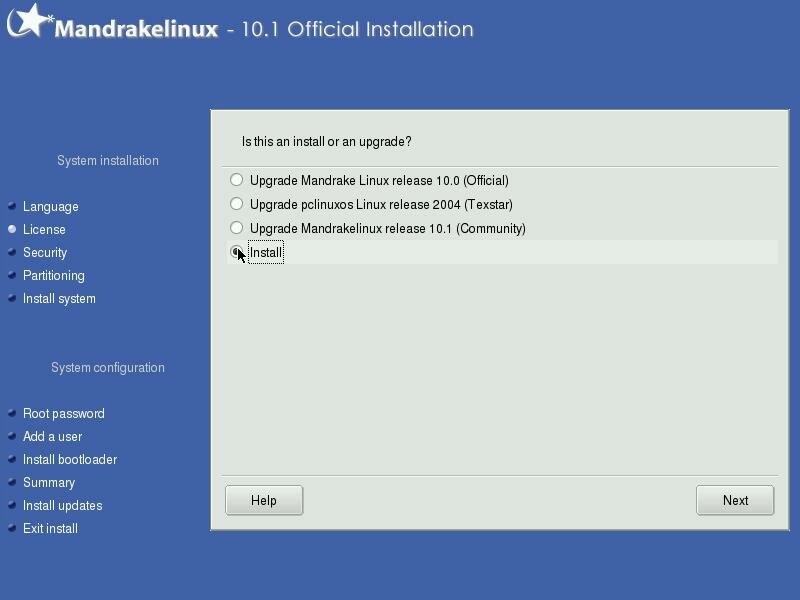Click the bullet icon beside Add a user
This screenshot has height=600, width=800.
coord(12,436)
